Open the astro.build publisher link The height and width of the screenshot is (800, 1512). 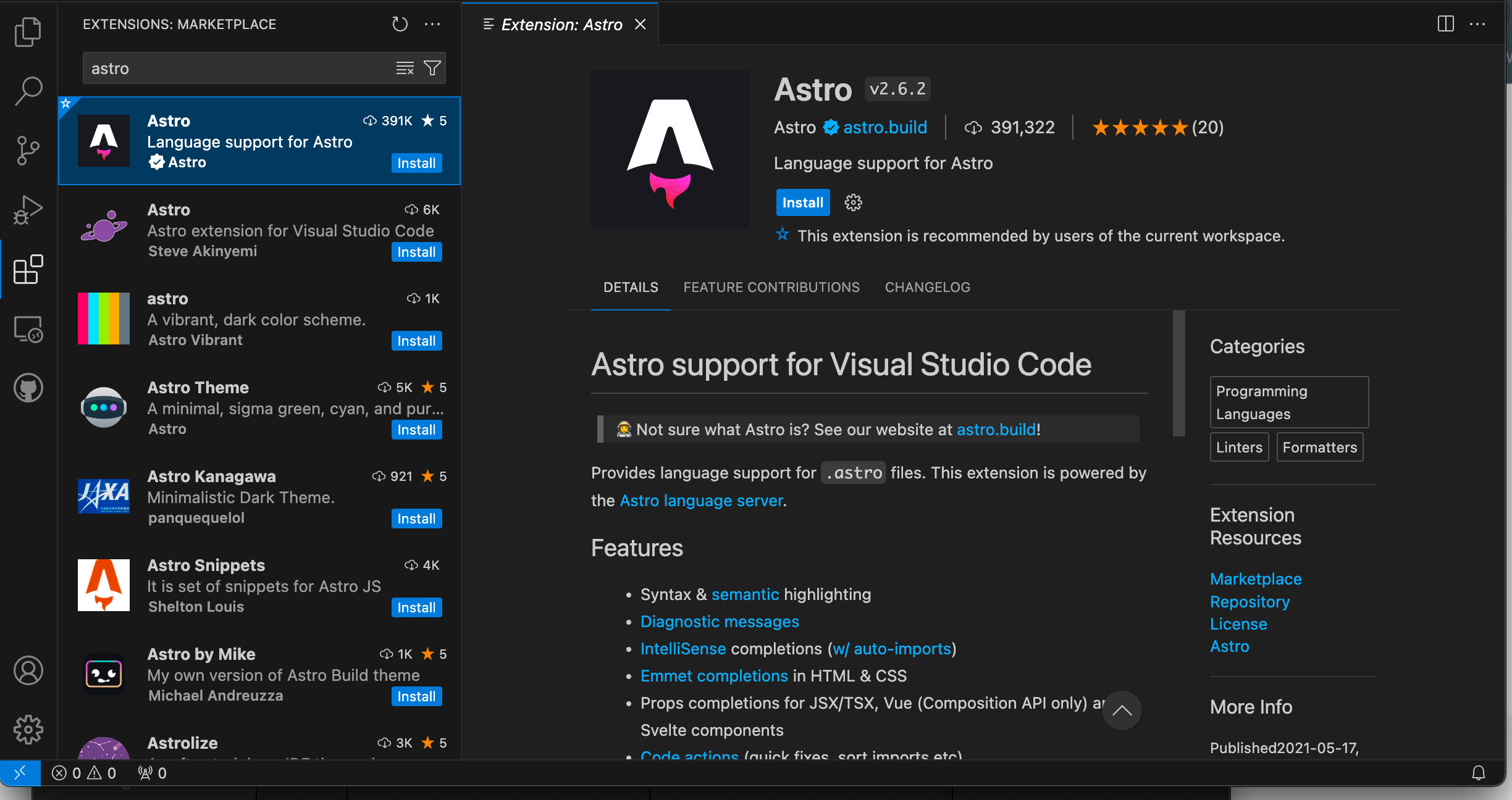click(884, 127)
